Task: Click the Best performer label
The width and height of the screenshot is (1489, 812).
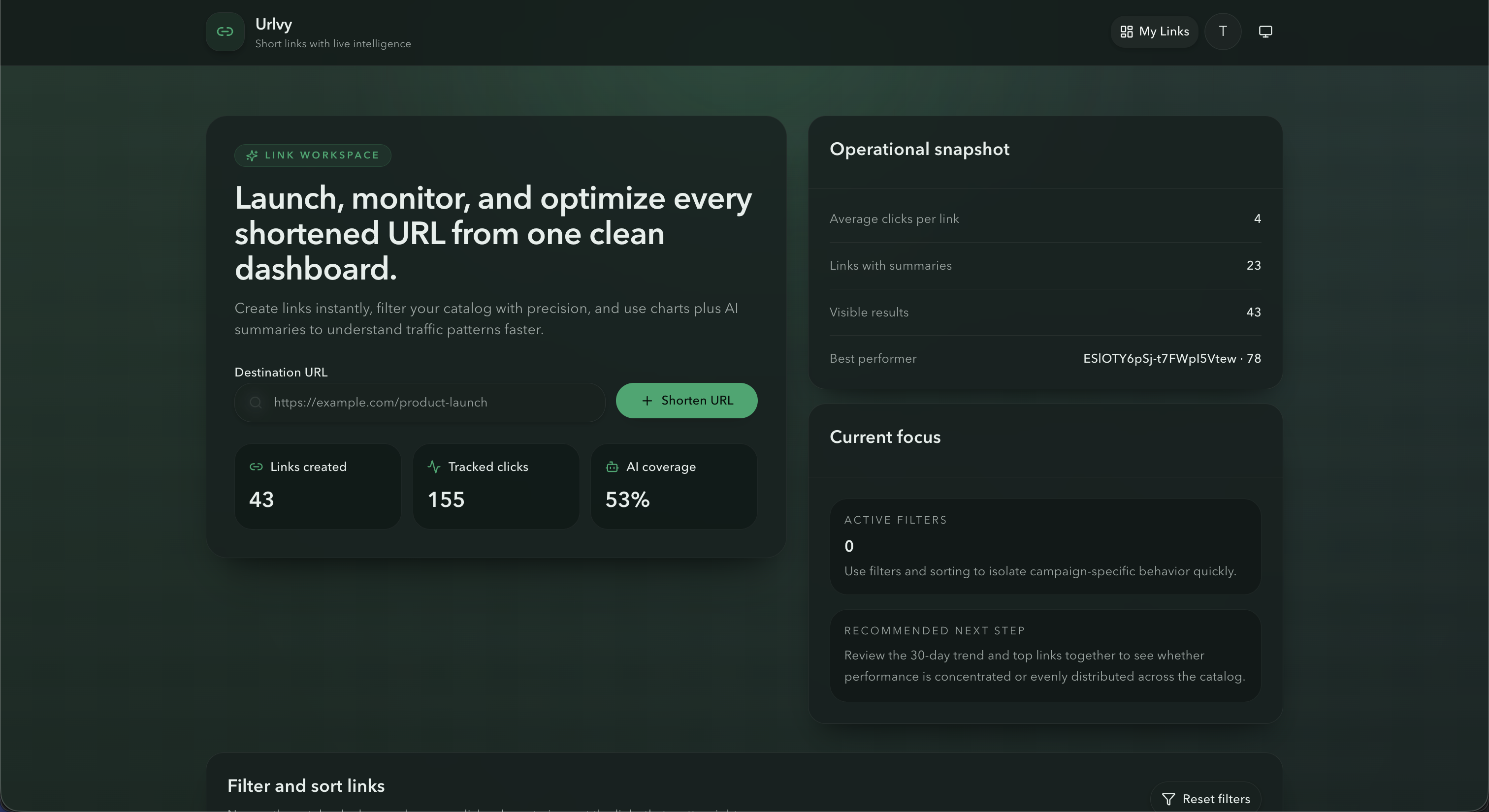Action: pyautogui.click(x=873, y=359)
